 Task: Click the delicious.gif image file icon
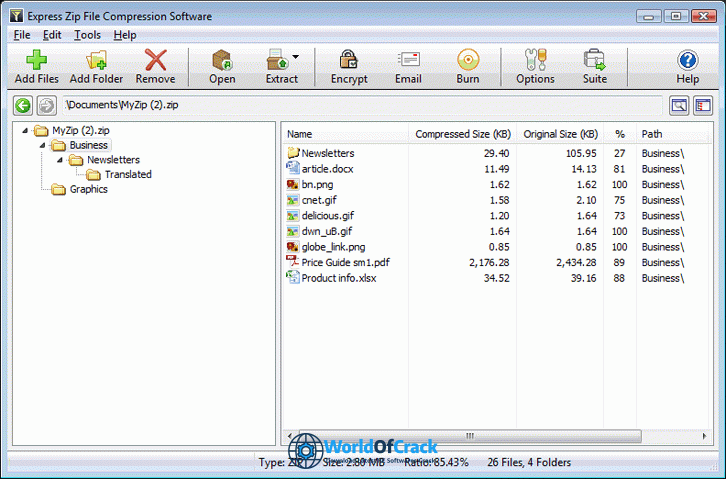coord(293,216)
